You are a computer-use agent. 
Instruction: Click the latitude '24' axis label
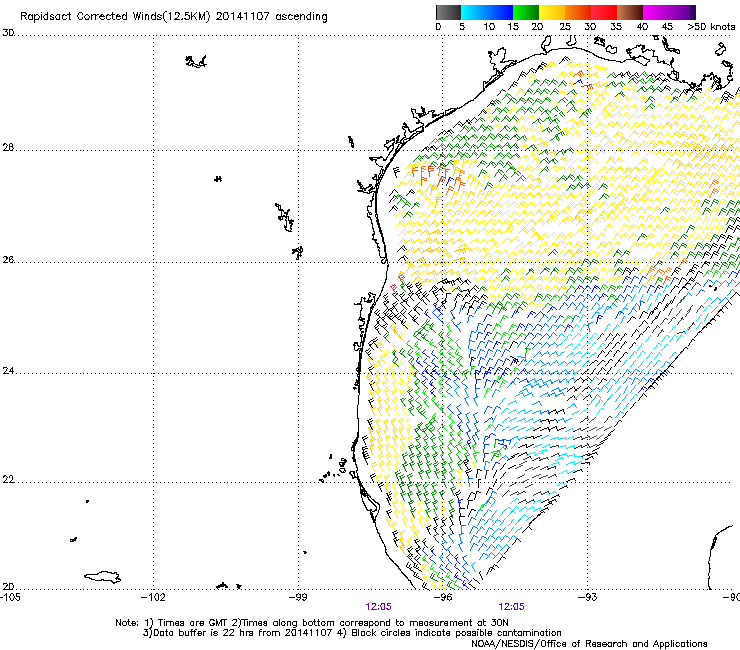[8, 371]
